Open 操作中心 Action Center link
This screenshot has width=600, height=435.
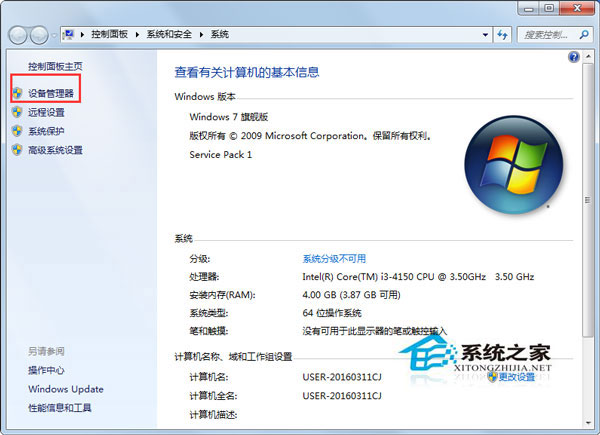tap(46, 370)
